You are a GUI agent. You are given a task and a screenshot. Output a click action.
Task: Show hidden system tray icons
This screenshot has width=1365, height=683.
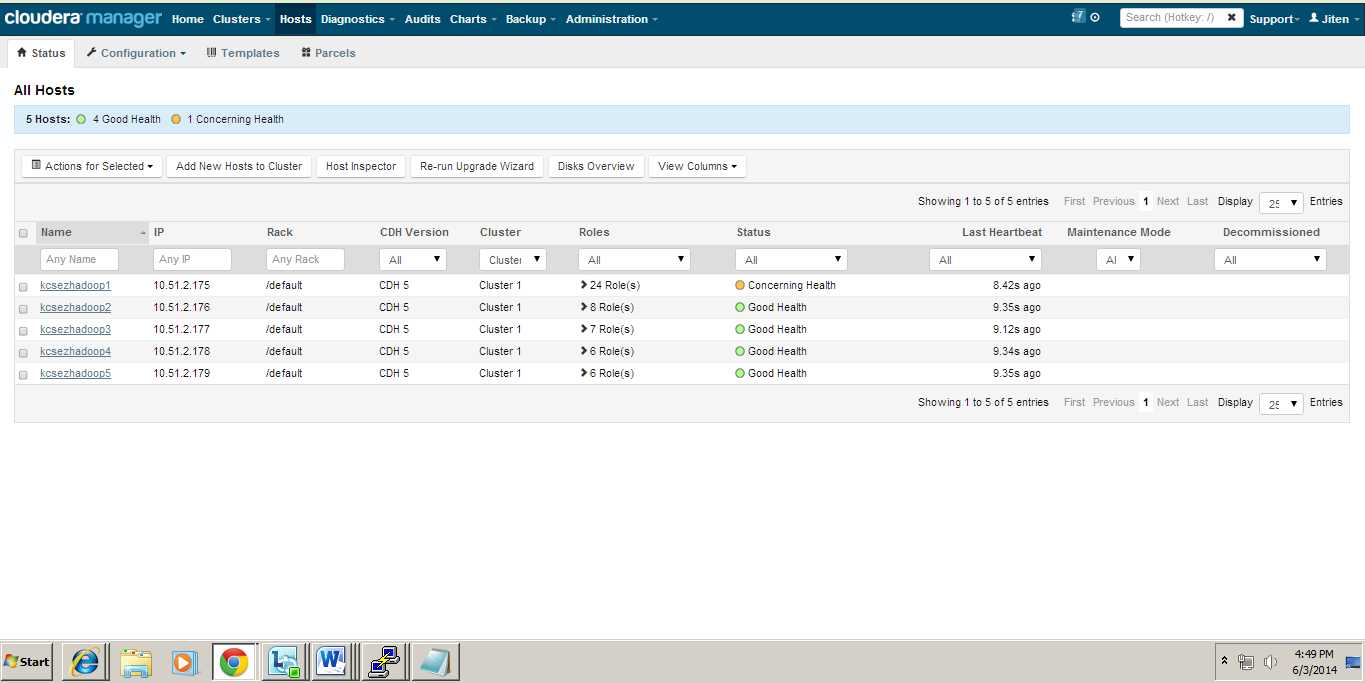(1225, 662)
